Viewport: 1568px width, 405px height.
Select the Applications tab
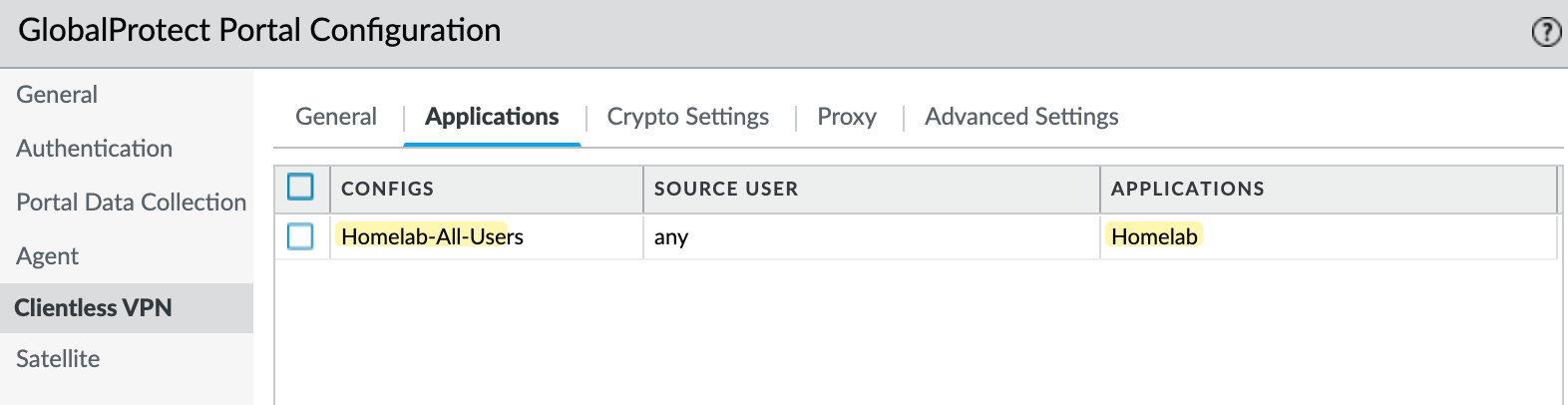492,117
